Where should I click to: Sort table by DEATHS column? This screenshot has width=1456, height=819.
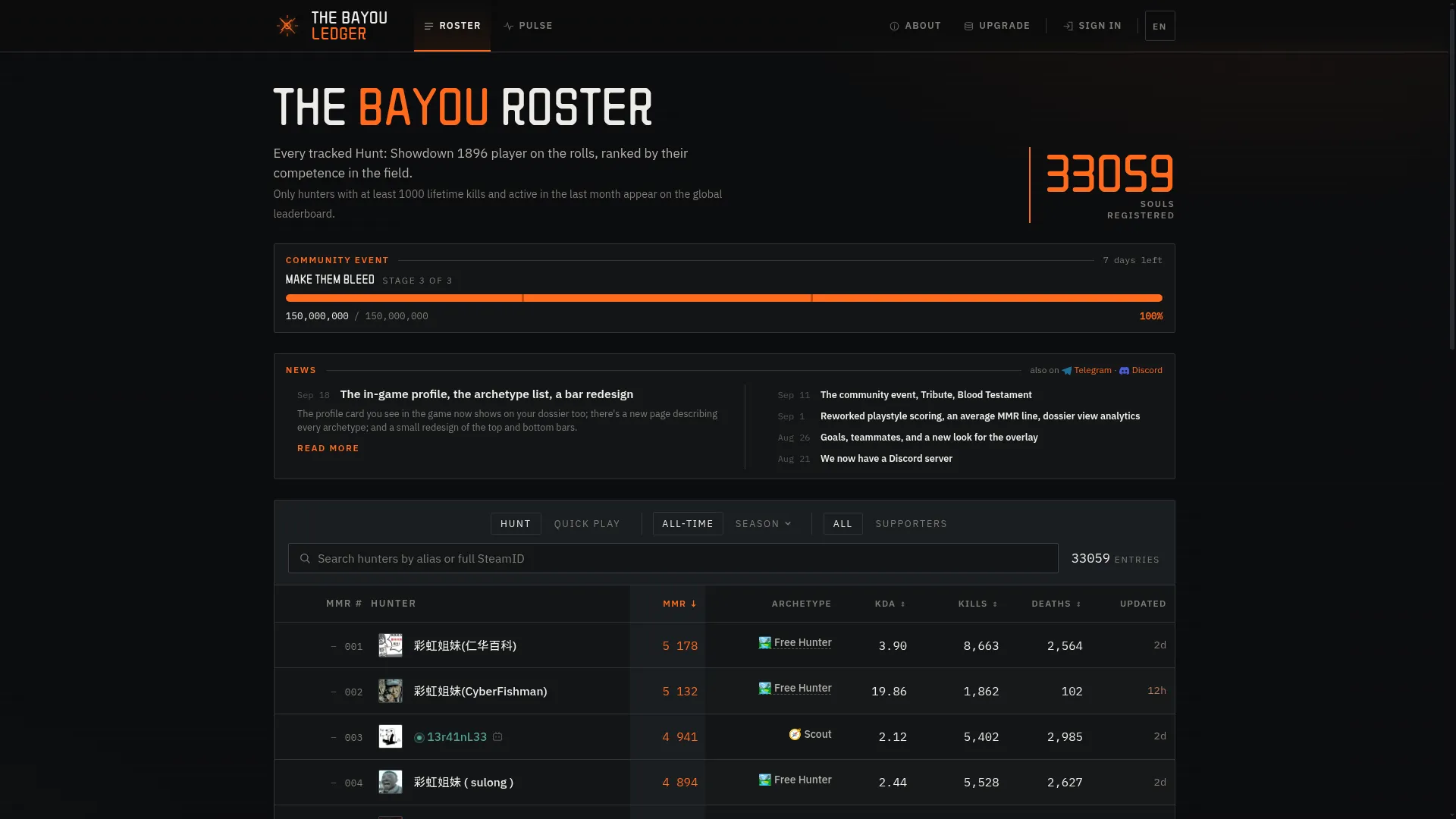(x=1056, y=604)
